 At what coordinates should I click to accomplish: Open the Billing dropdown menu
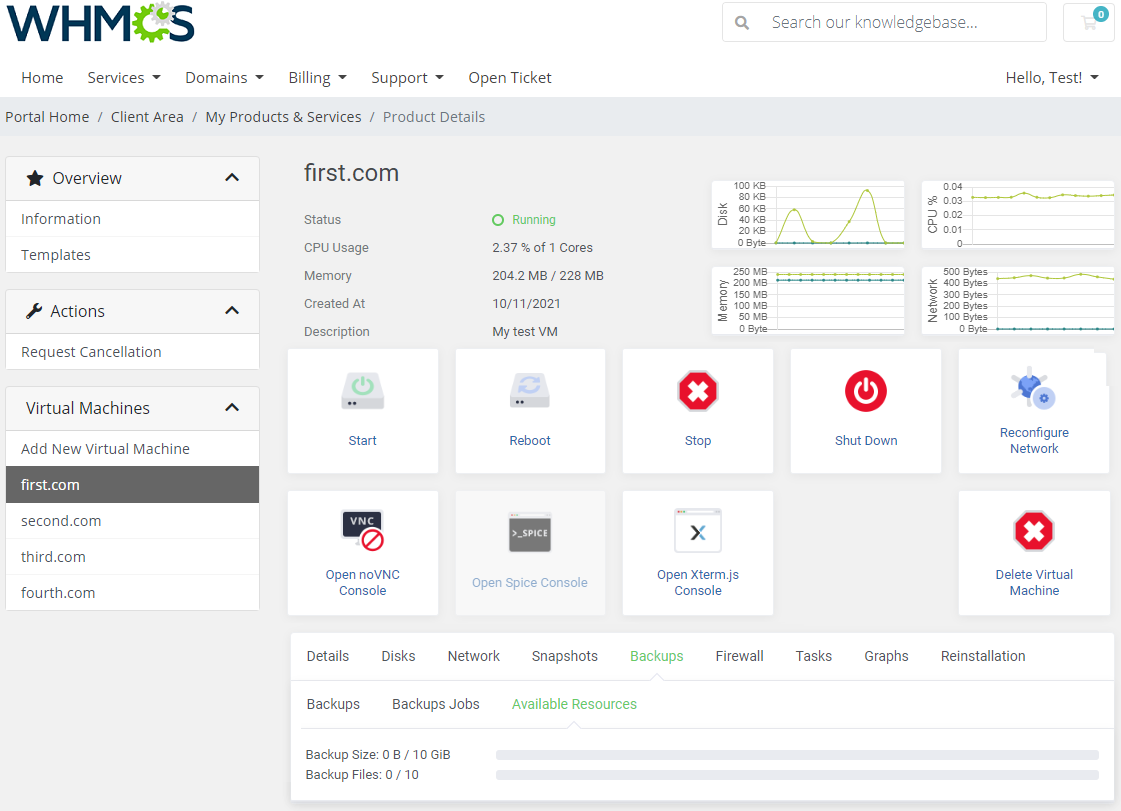[317, 77]
